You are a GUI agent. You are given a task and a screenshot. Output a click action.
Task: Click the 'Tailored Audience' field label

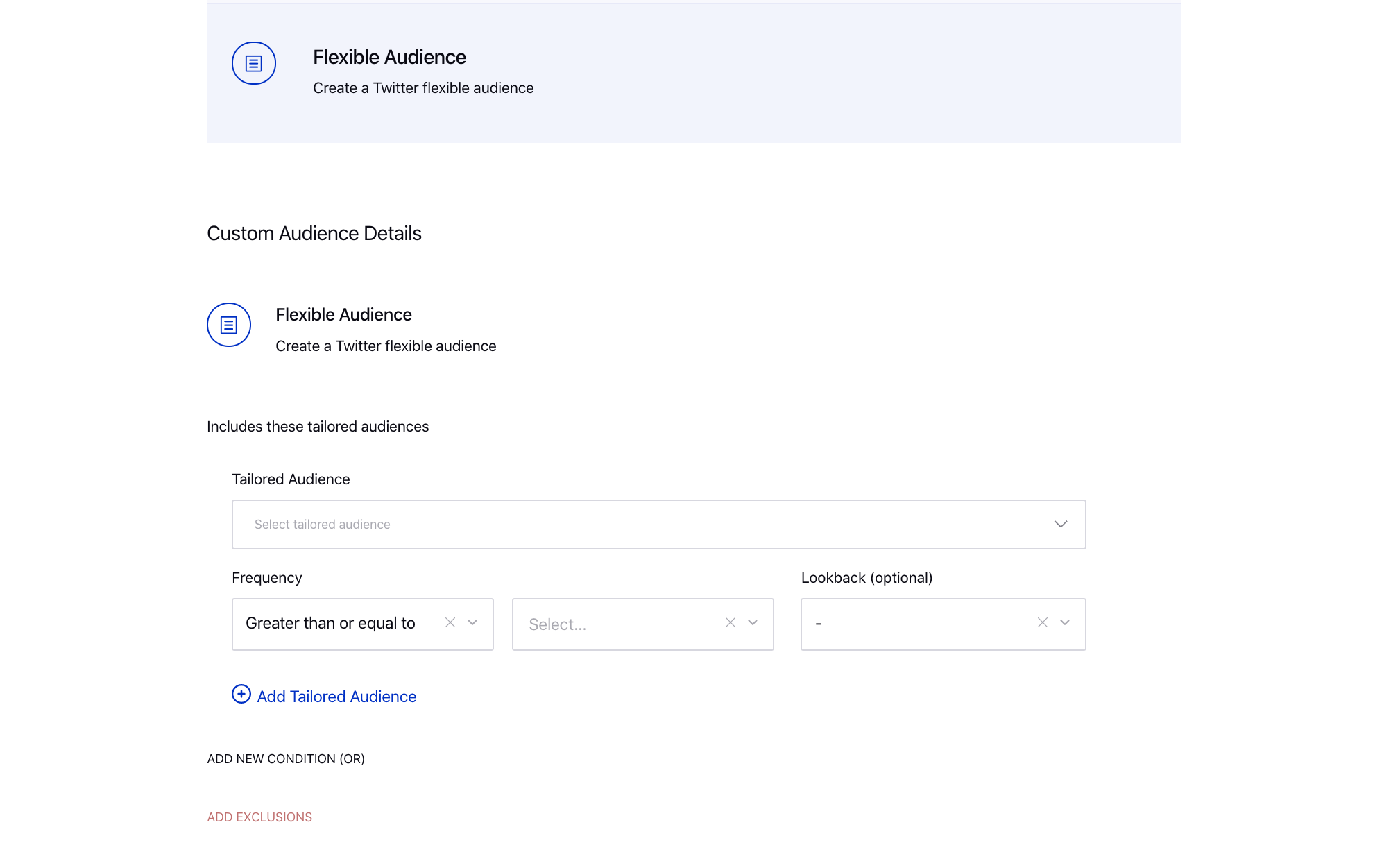(x=291, y=479)
